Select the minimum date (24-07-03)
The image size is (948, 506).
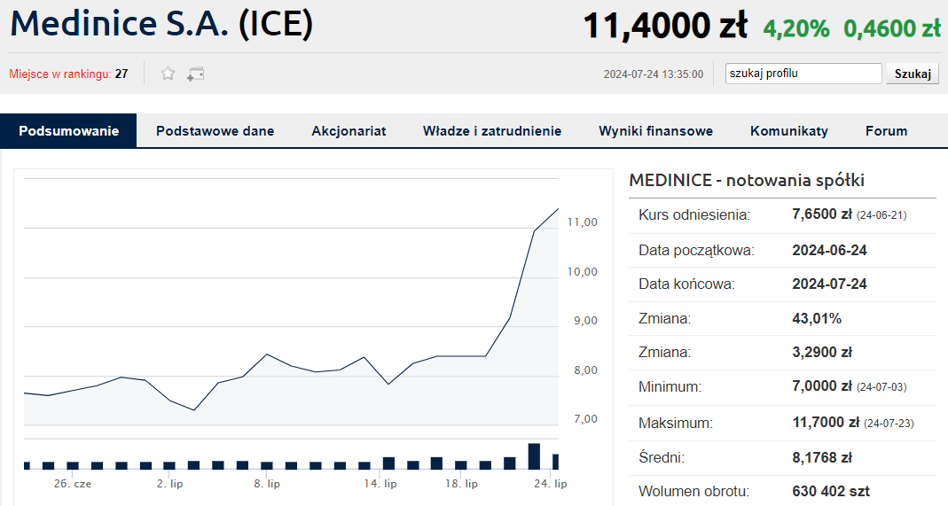[881, 387]
